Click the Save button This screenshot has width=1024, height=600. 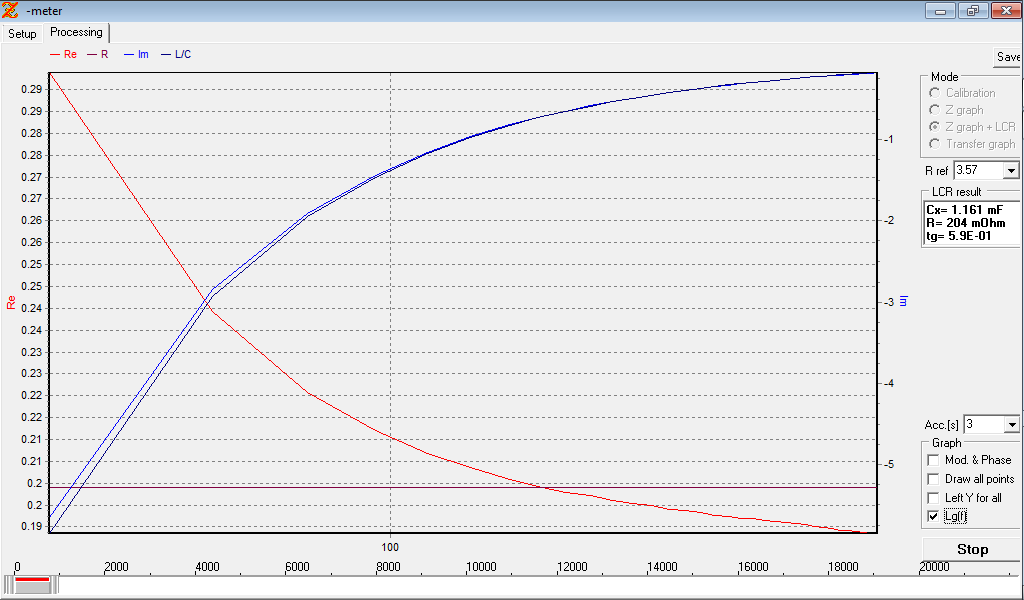(x=1008, y=57)
